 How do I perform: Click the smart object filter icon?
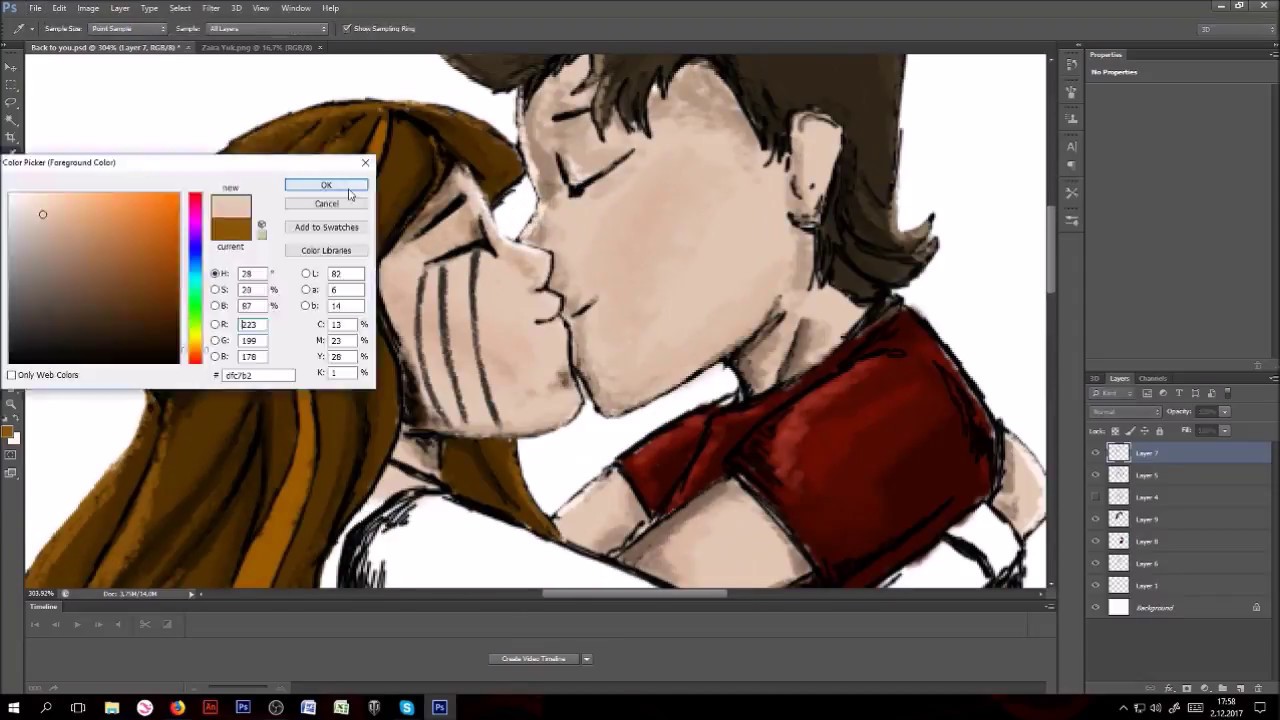point(1211,393)
